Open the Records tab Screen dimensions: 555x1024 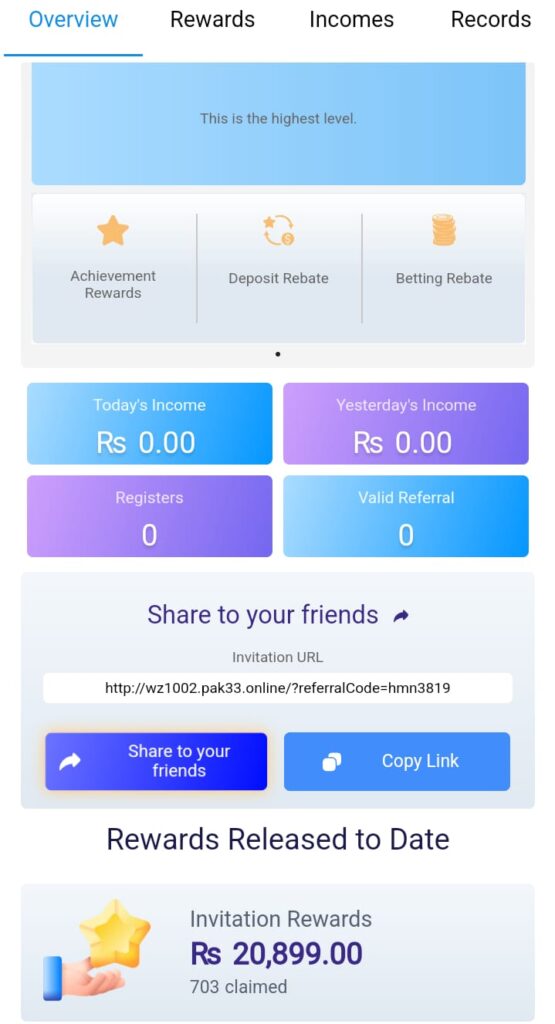coord(491,20)
